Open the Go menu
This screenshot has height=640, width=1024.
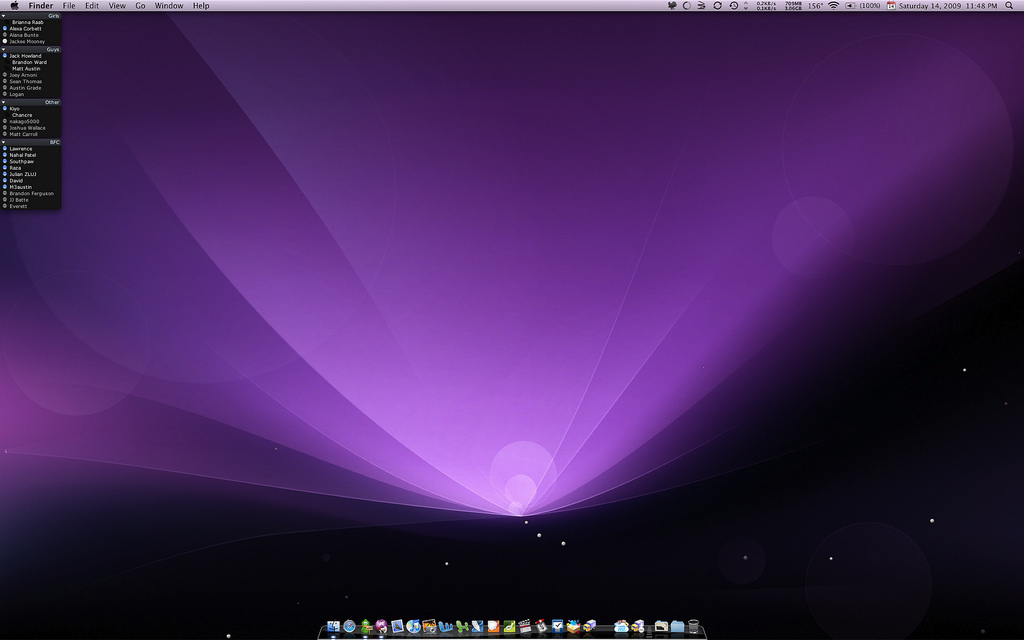(140, 6)
